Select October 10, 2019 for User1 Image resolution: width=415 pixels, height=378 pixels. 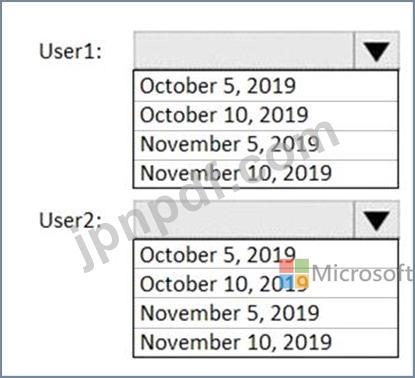click(x=266, y=116)
